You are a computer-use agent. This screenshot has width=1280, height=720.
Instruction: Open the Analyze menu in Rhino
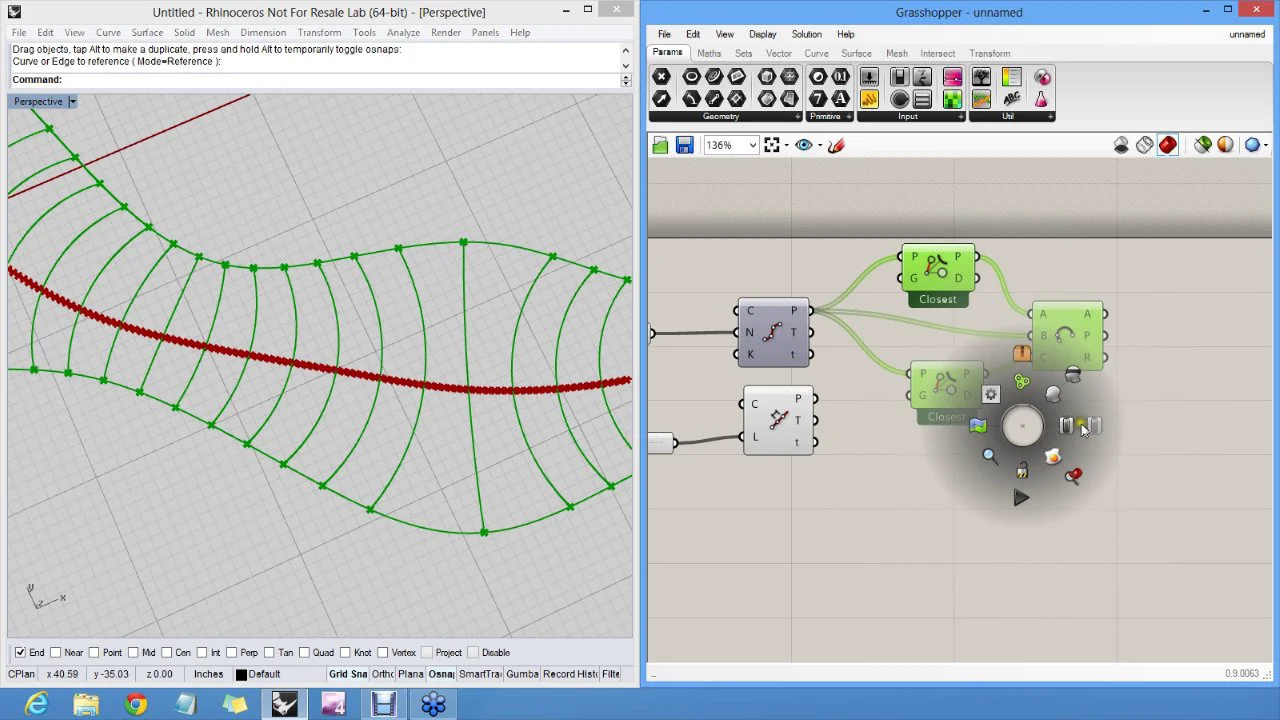click(x=403, y=33)
